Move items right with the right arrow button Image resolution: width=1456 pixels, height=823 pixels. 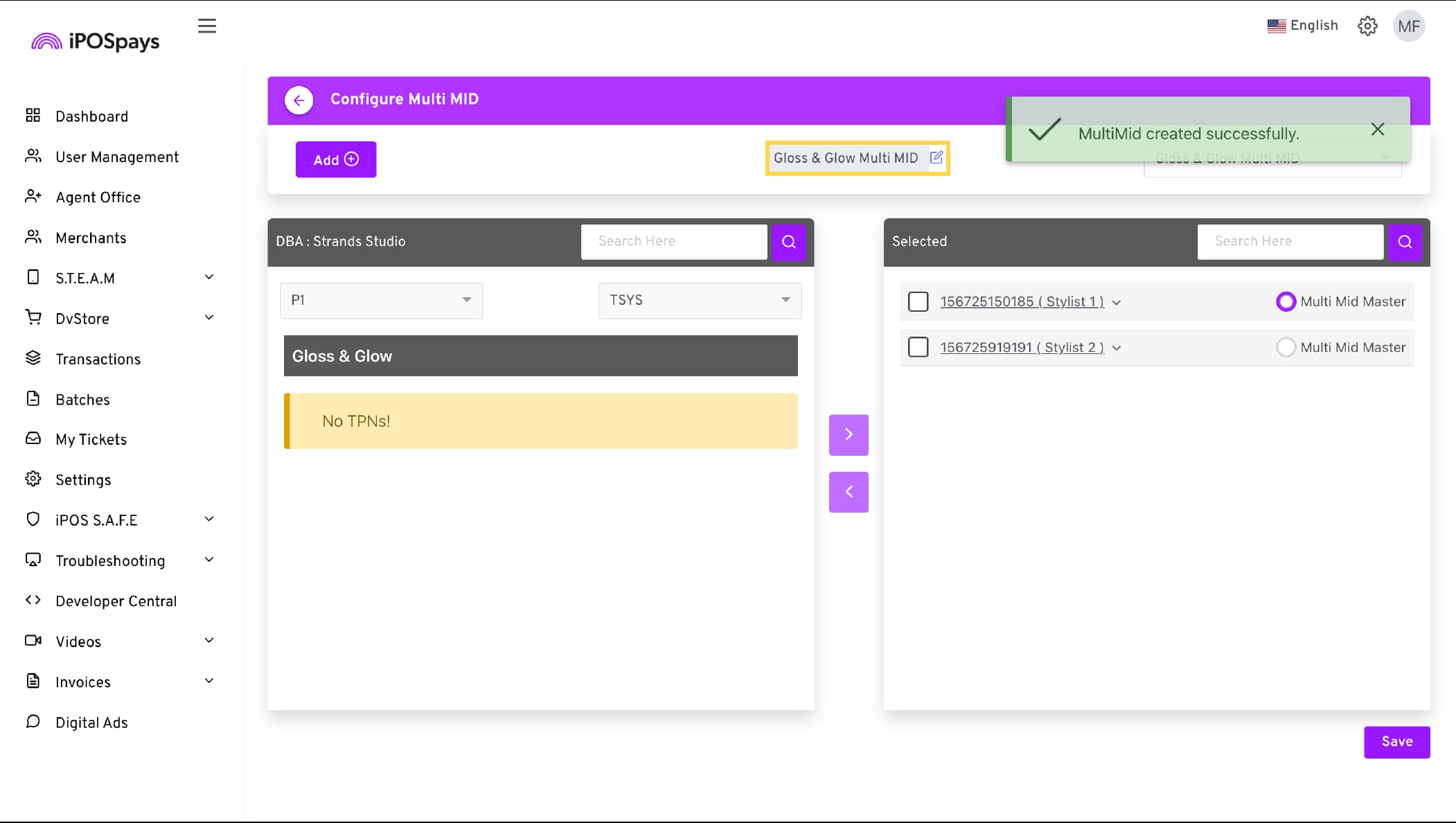[x=848, y=435]
